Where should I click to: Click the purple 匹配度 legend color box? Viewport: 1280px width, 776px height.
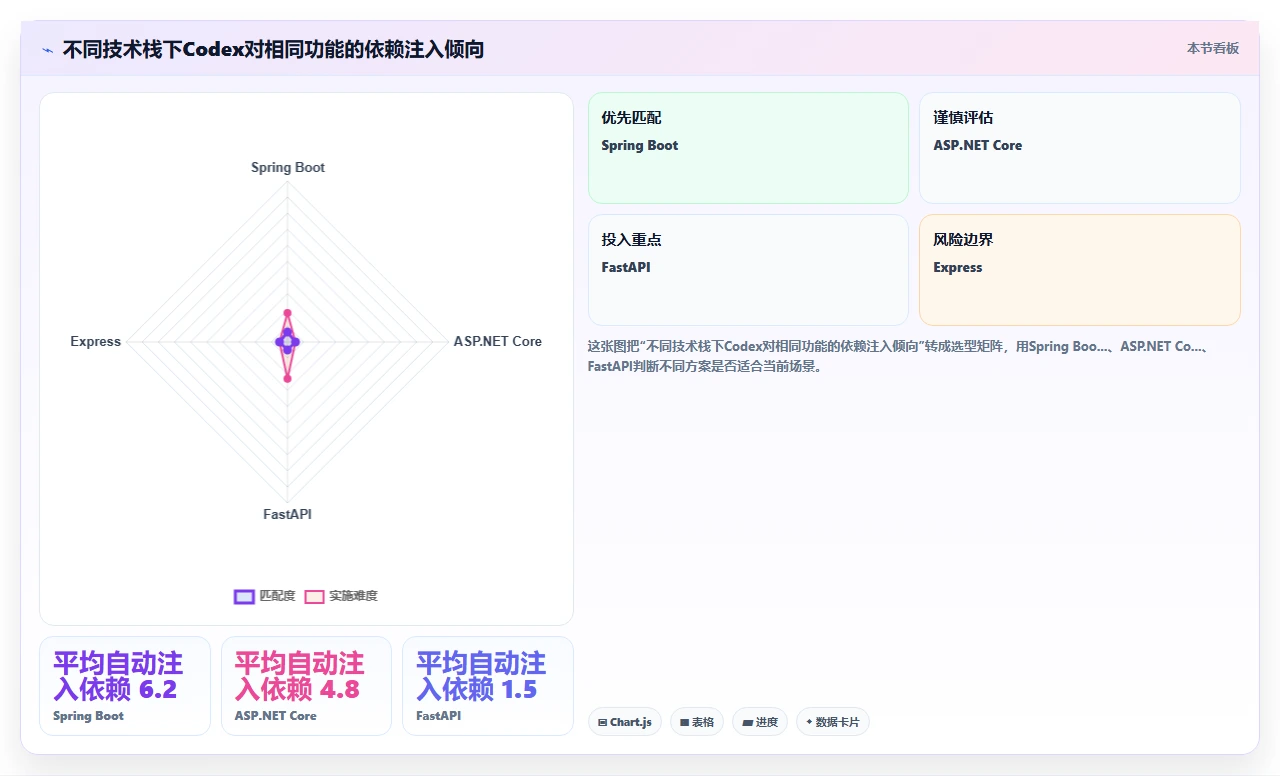click(x=244, y=596)
